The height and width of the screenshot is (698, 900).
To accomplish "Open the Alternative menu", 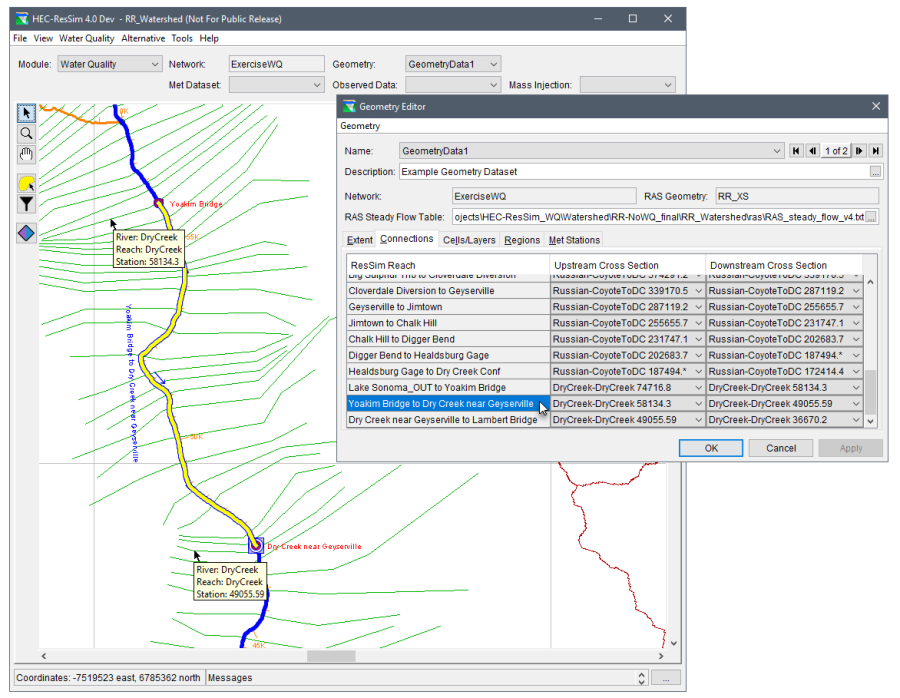I will pos(143,38).
